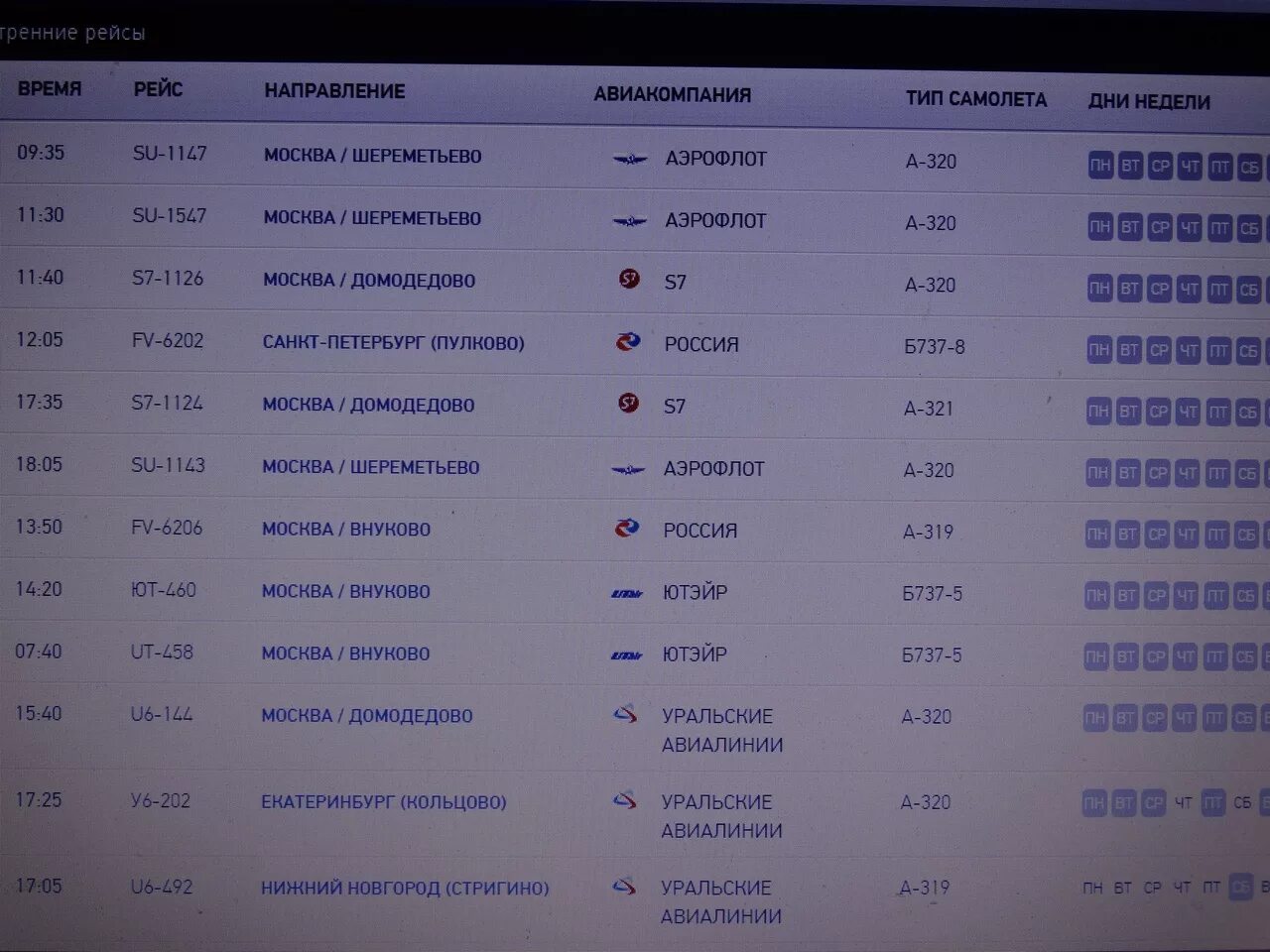Click СР day badge in ЮТ-460 row
This screenshot has height=952, width=1270.
(x=1156, y=596)
